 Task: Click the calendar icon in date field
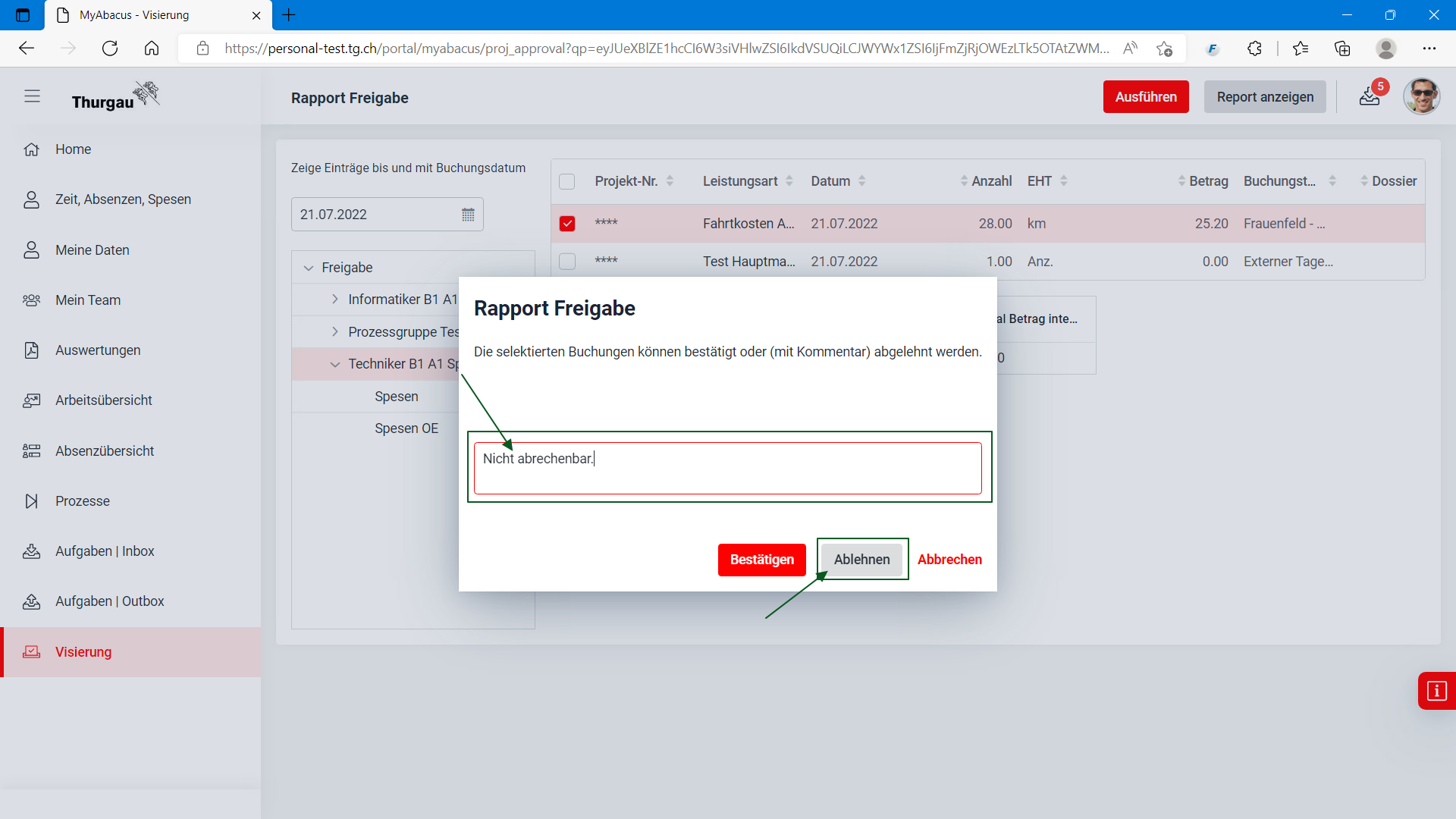click(x=468, y=215)
